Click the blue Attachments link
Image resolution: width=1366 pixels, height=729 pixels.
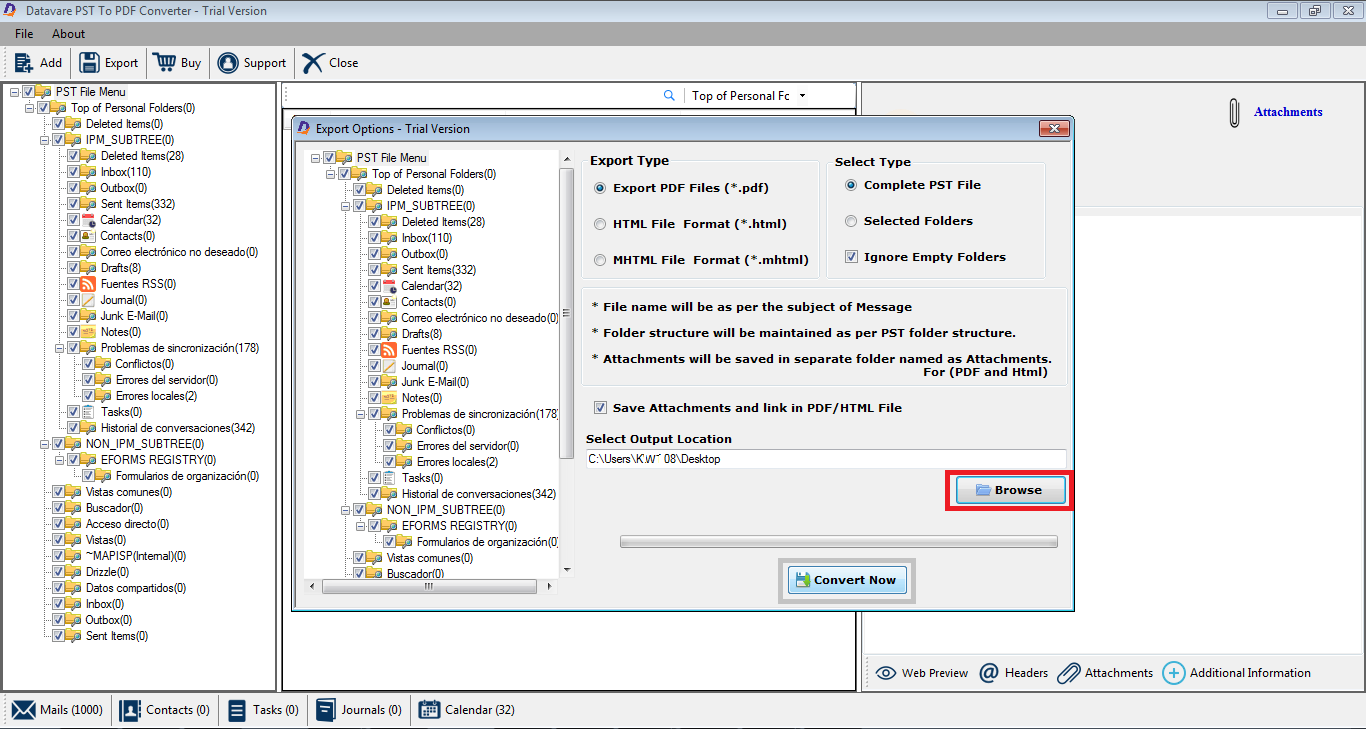tap(1288, 112)
